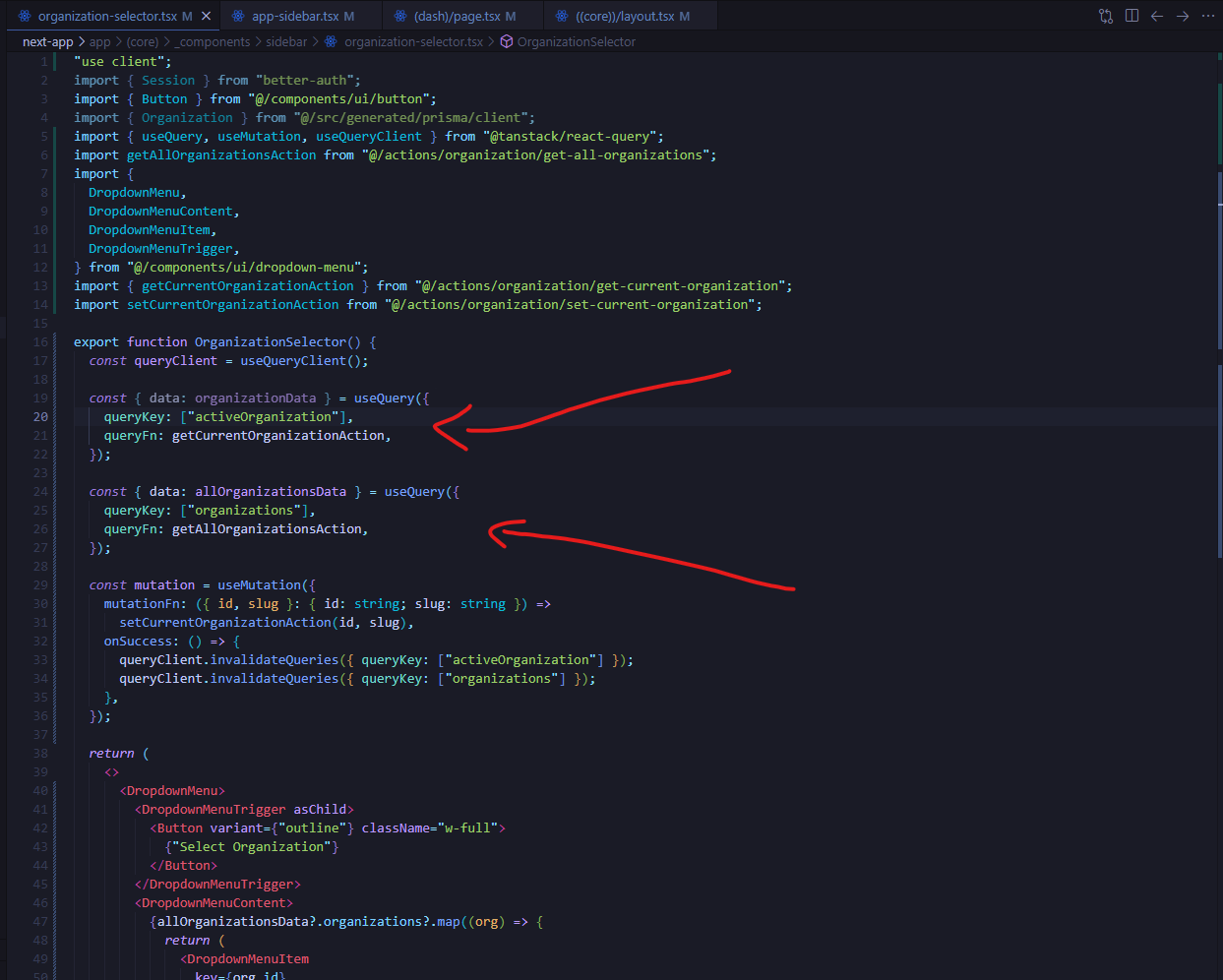The height and width of the screenshot is (980, 1223).
Task: Click the Session import on line 2
Action: tap(168, 80)
